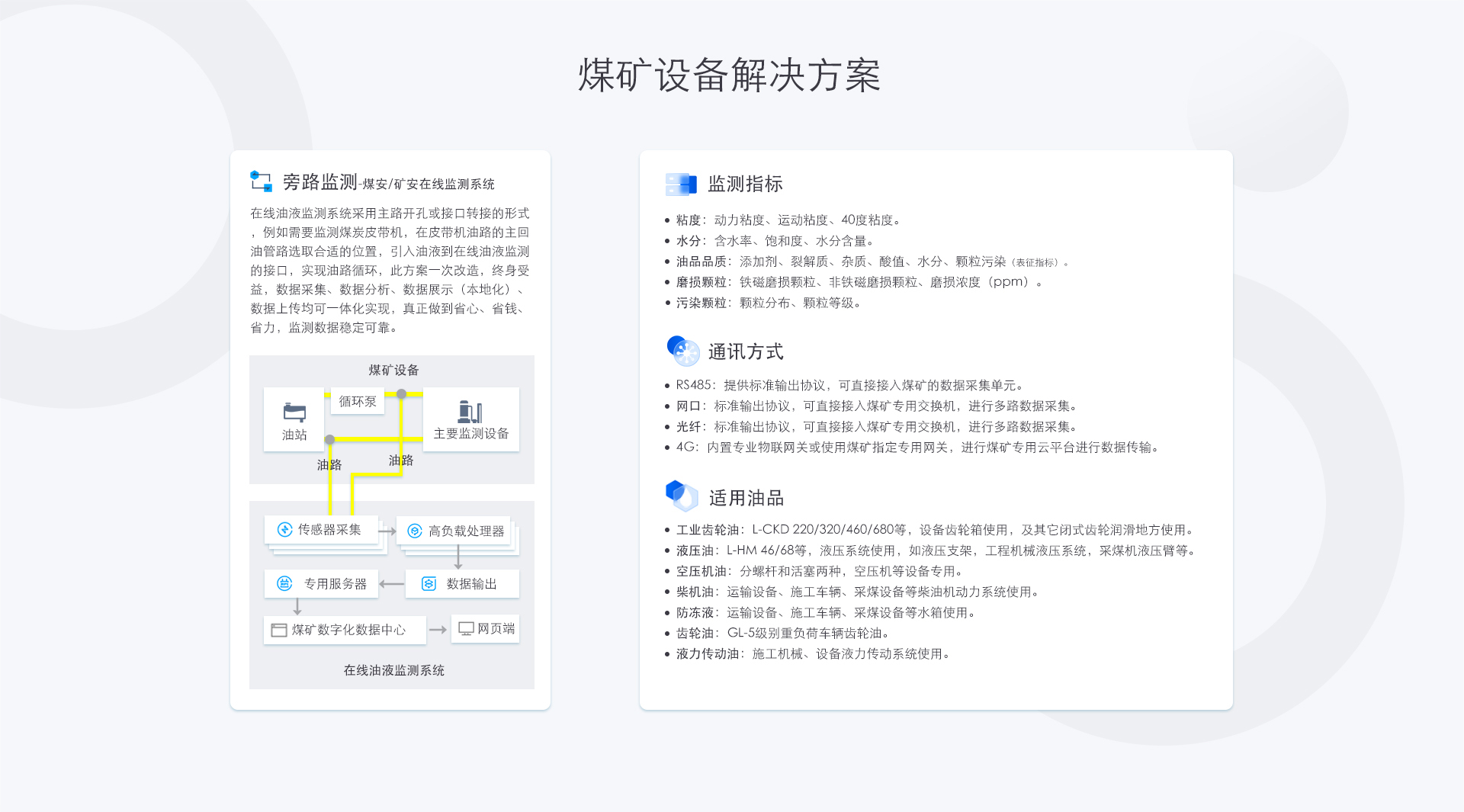The height and width of the screenshot is (812, 1464).
Task: Click the bypass monitoring icon beside 旁路监测
Action: click(261, 181)
